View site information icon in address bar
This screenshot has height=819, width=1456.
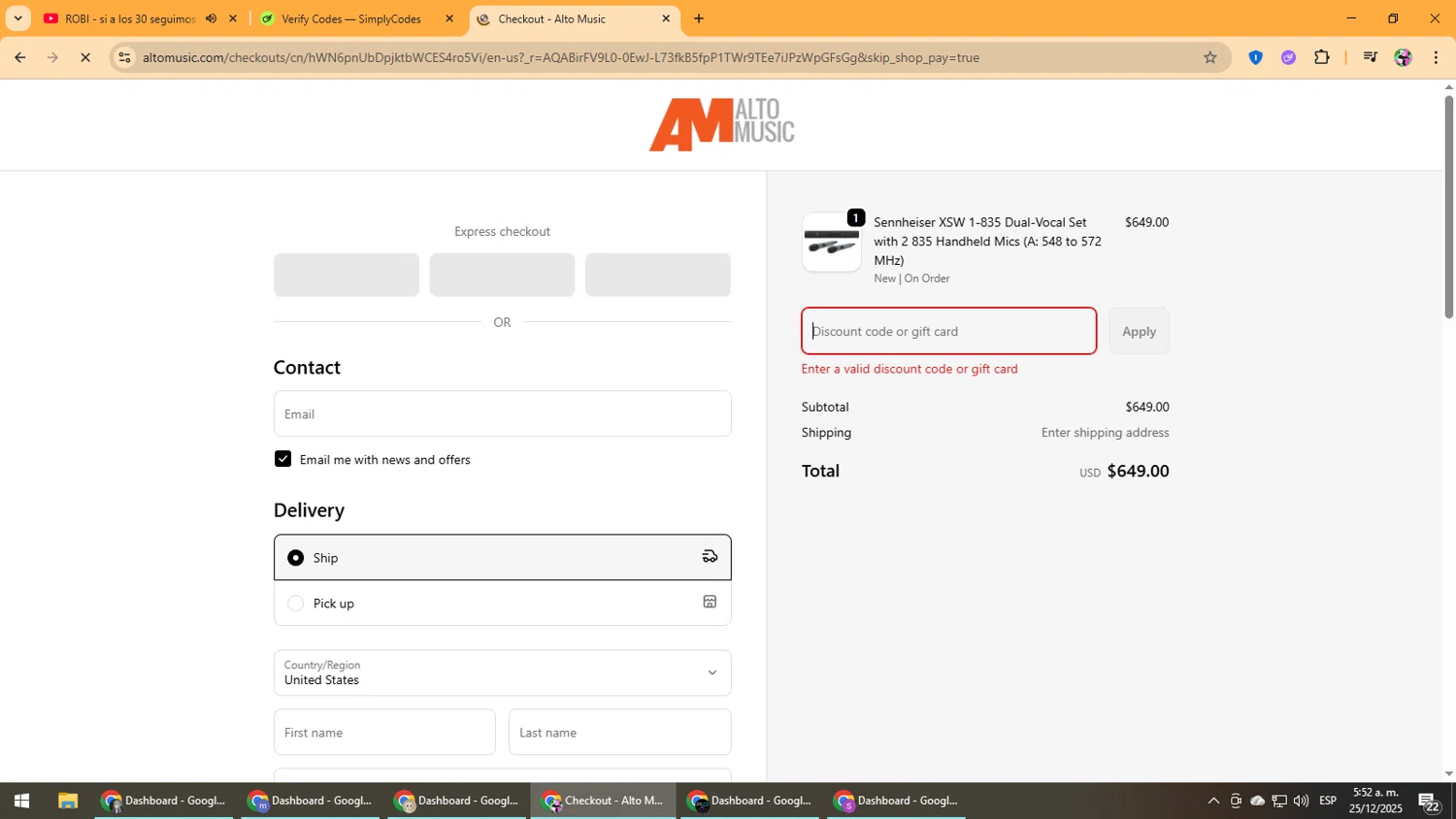point(124,57)
